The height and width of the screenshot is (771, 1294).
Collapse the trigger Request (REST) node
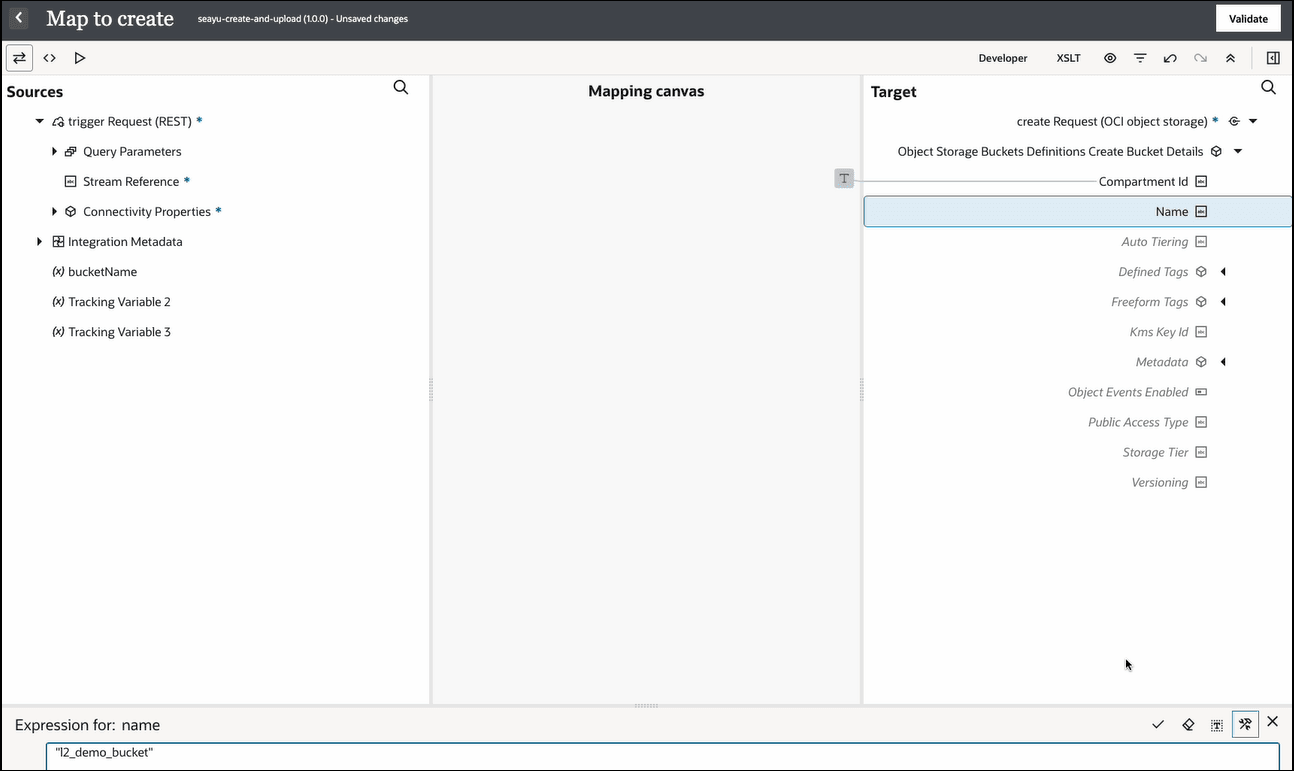pos(40,122)
